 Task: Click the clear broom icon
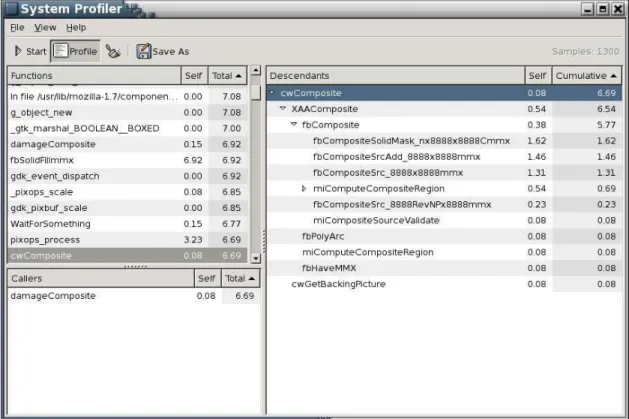113,51
